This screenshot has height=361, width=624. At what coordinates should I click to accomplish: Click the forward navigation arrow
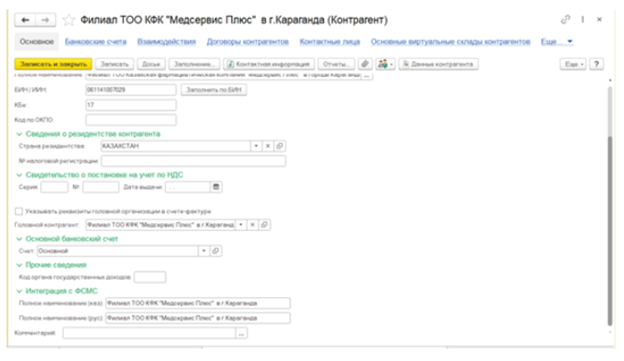tap(45, 20)
